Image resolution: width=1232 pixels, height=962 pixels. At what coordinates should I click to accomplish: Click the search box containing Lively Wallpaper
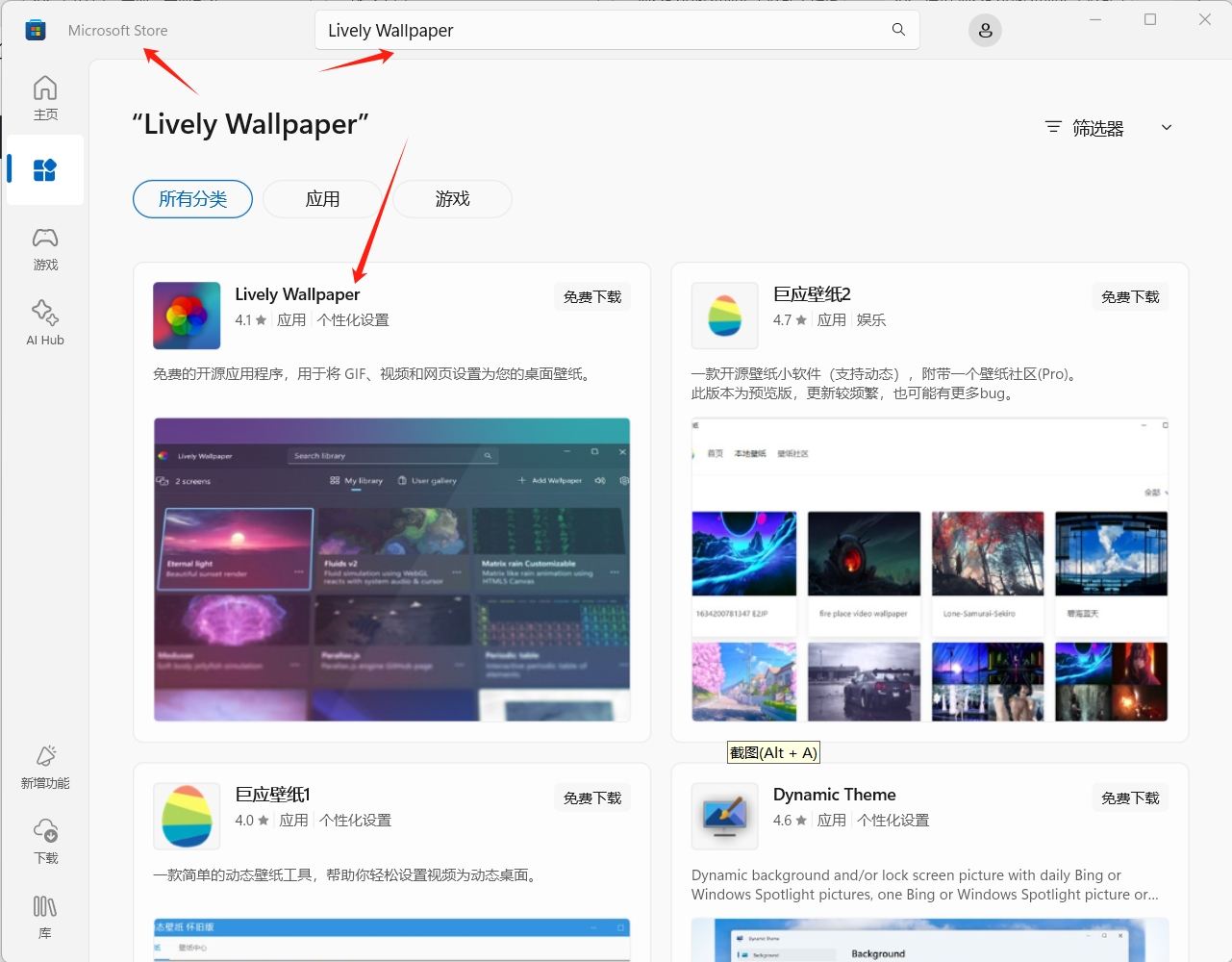click(x=617, y=30)
